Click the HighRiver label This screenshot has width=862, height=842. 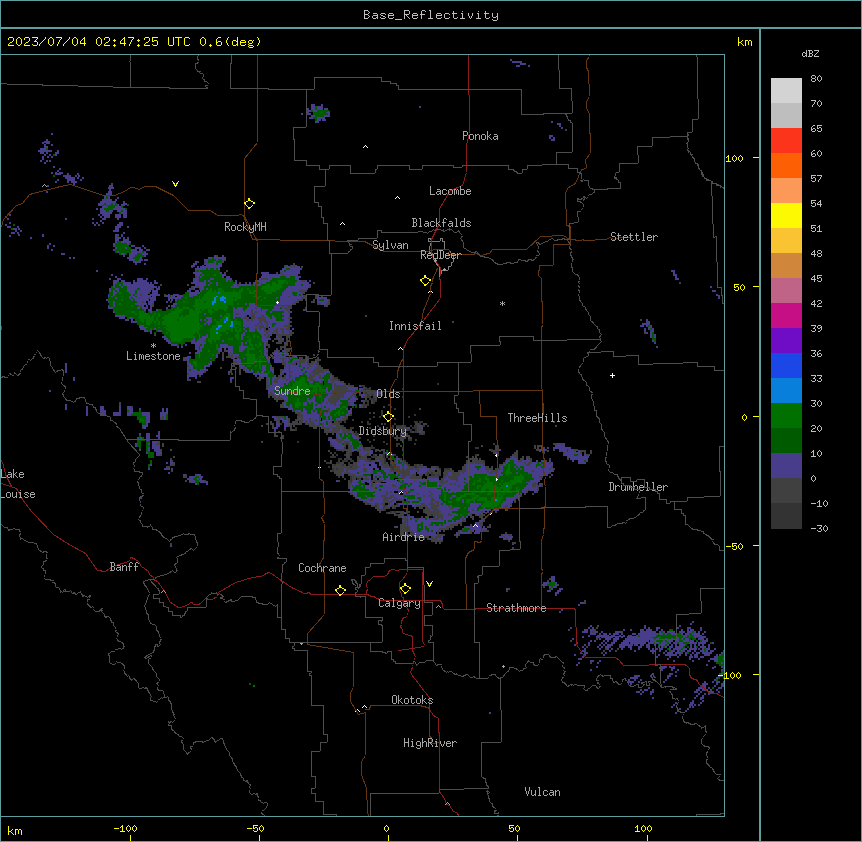pyautogui.click(x=430, y=743)
